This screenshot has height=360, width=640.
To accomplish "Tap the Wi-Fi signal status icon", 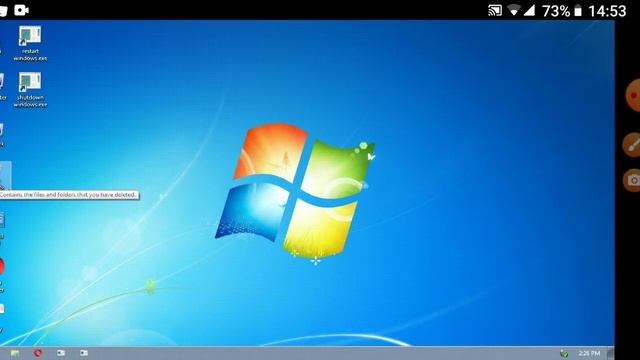I will pos(514,10).
